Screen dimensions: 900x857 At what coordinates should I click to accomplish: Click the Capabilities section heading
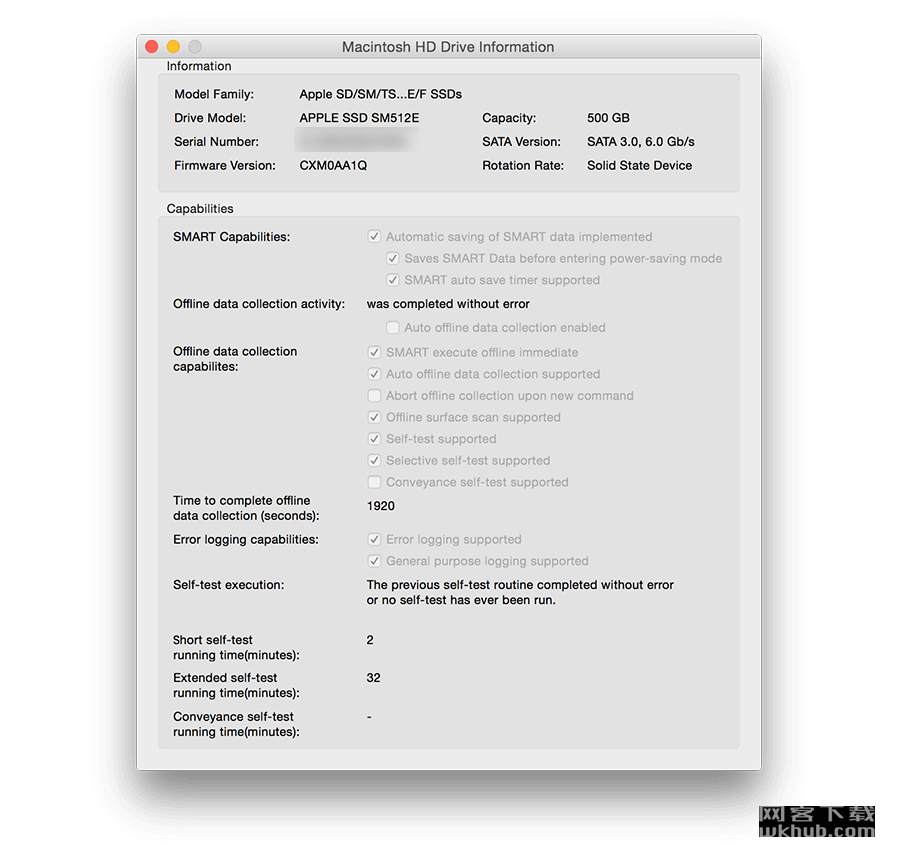click(200, 208)
